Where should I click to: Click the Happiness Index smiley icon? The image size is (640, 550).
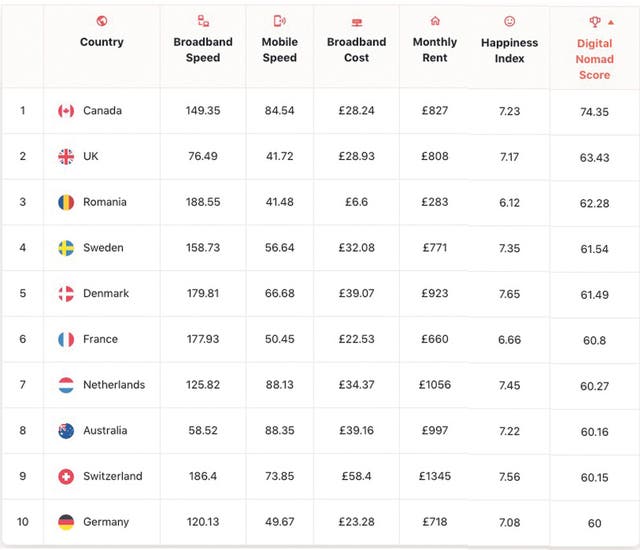point(509,21)
